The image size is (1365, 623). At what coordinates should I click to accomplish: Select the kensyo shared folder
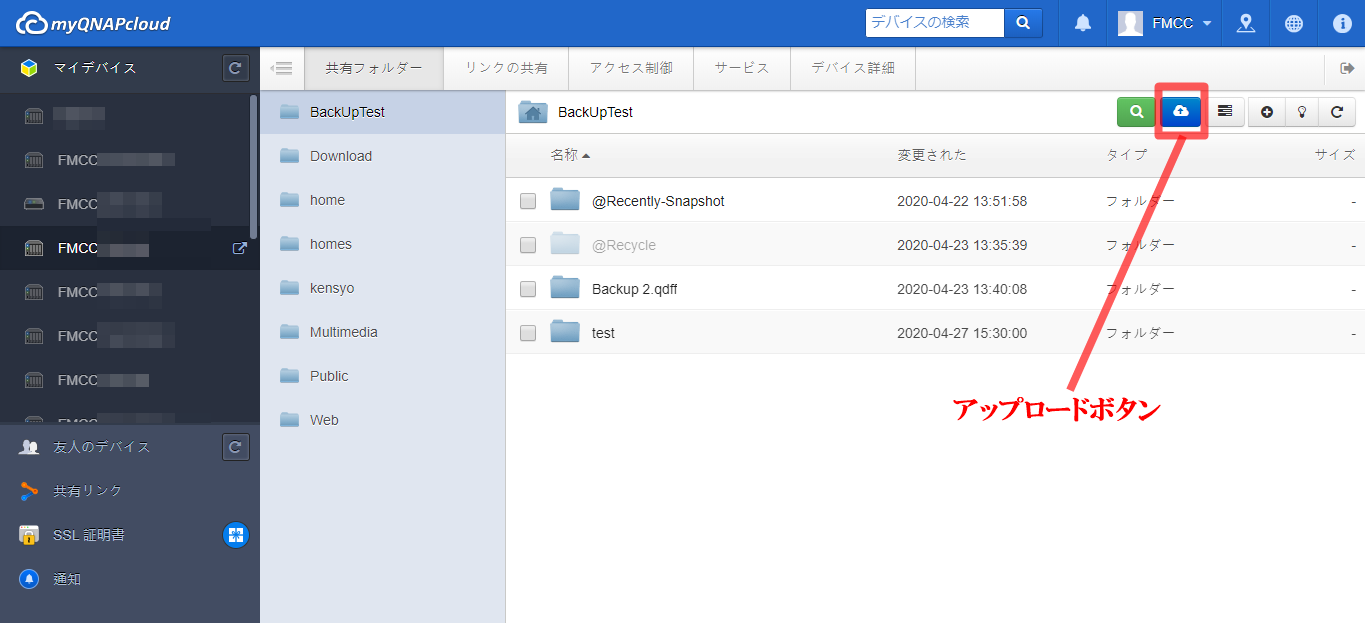(x=383, y=288)
